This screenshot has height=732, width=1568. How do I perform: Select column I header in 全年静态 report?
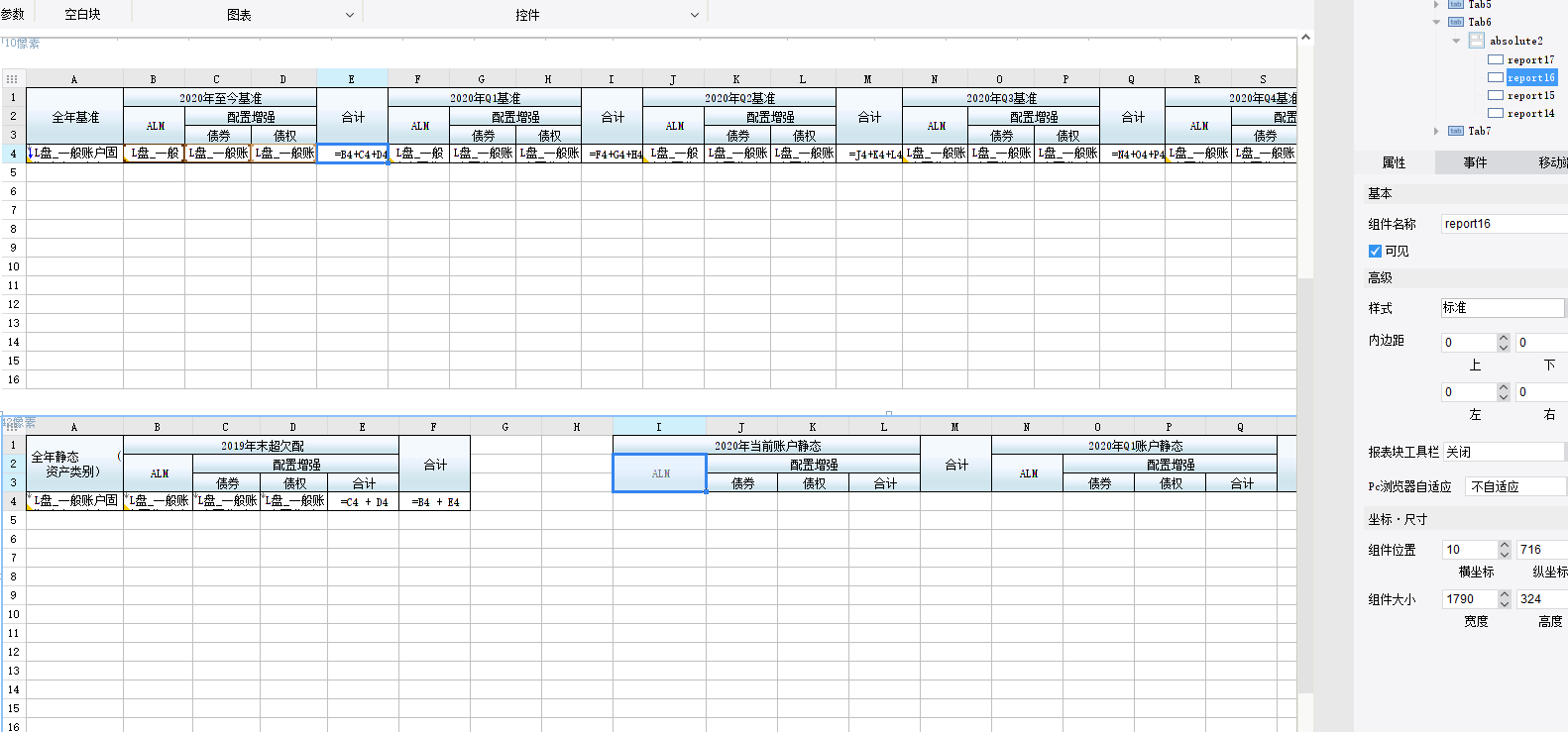659,427
